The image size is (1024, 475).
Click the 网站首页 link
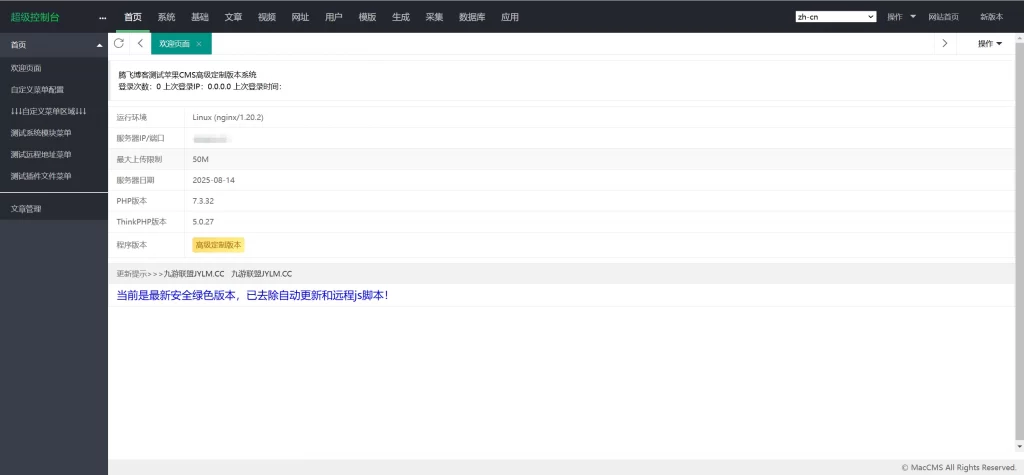coord(943,17)
